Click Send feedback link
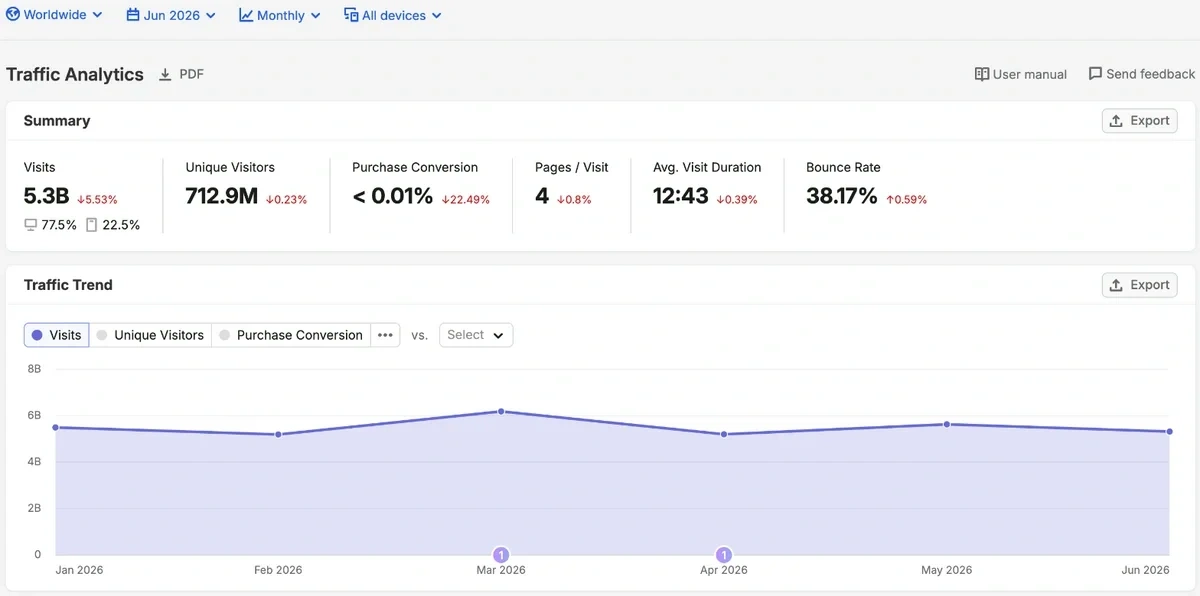This screenshot has height=596, width=1200. 1142,74
